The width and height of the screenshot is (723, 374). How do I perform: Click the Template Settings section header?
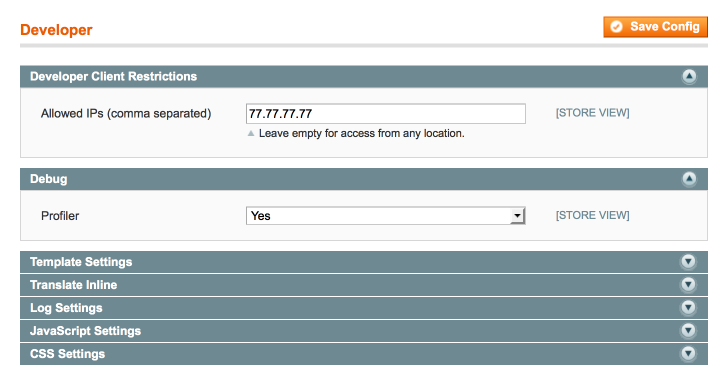coord(364,262)
